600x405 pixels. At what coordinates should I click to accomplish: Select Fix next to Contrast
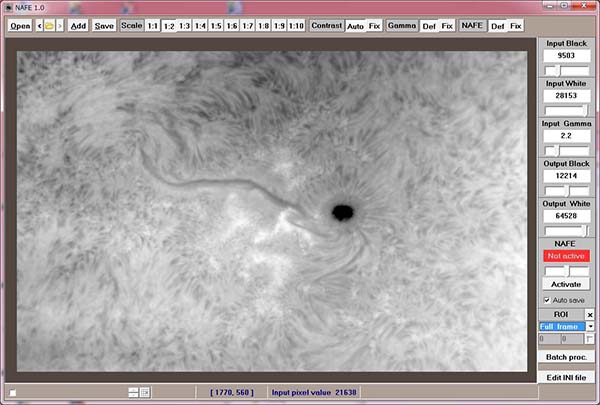click(x=374, y=26)
